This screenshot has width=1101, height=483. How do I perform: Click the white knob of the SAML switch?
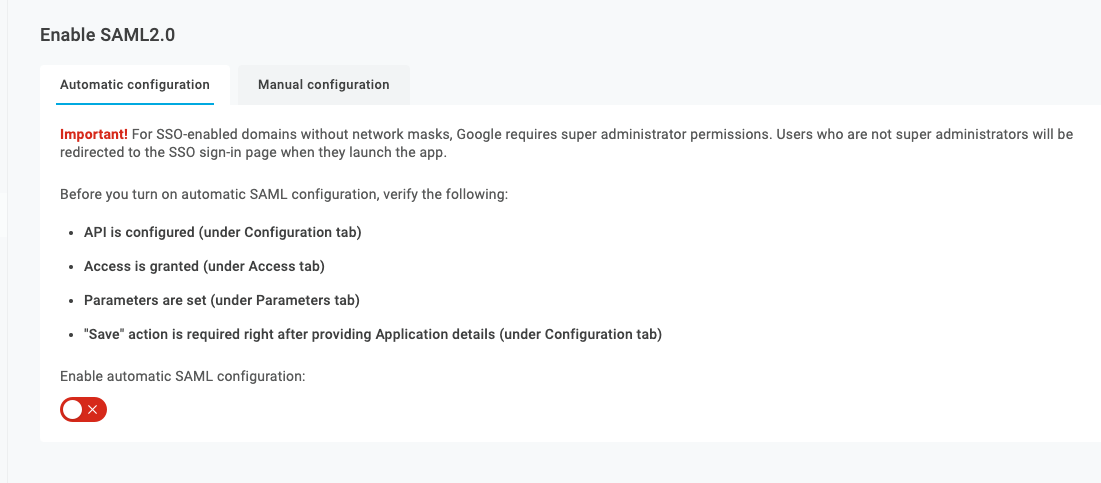(73, 409)
